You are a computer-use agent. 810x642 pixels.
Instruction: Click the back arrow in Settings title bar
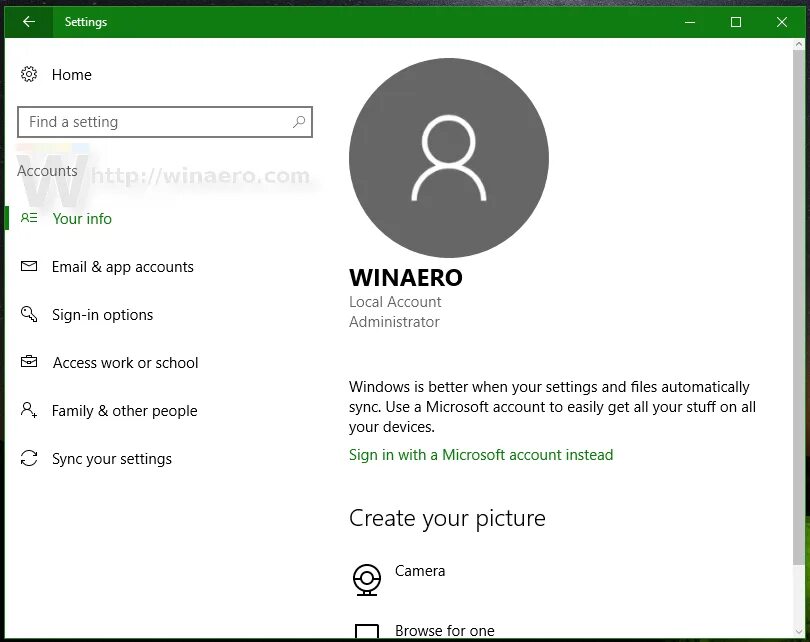click(29, 22)
